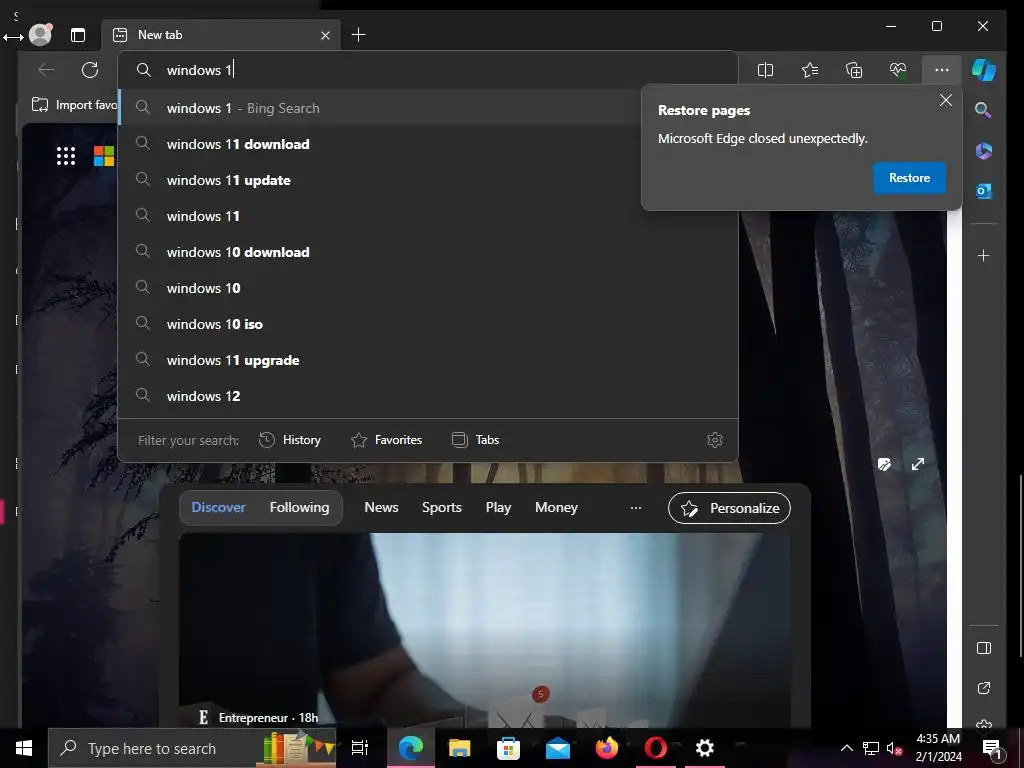Select 'windows 10 iso' suggestion

[428, 324]
